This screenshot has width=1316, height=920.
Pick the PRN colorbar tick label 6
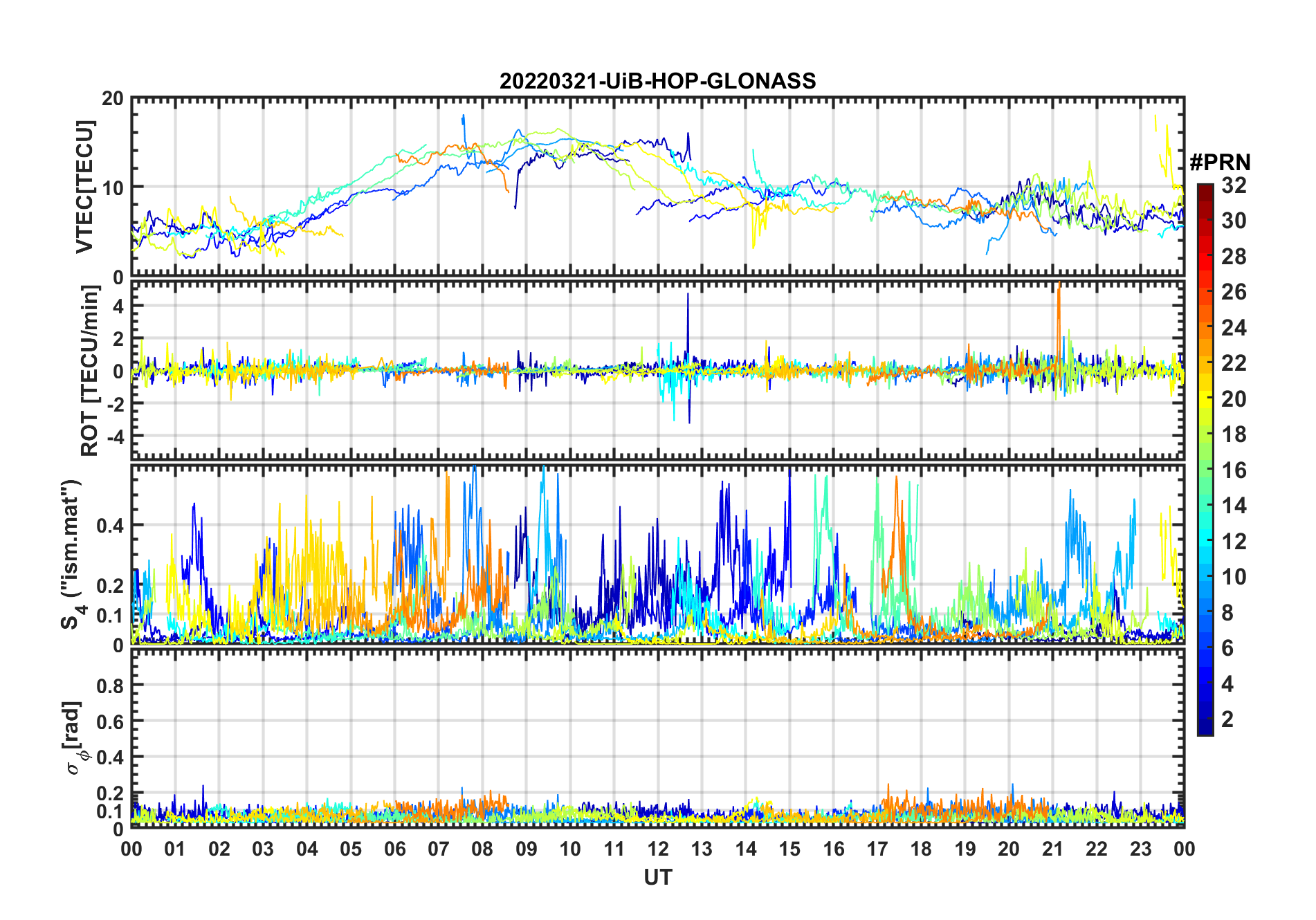(1227, 648)
